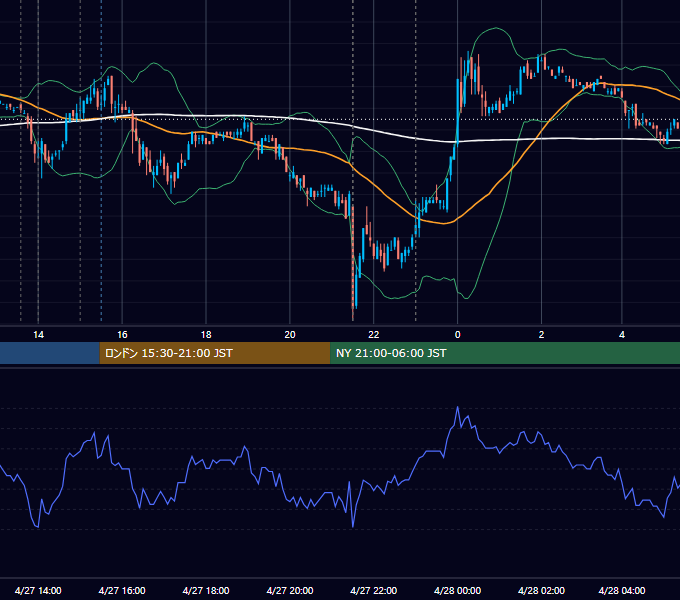Click the '20' hour label on price chart axis

click(290, 335)
